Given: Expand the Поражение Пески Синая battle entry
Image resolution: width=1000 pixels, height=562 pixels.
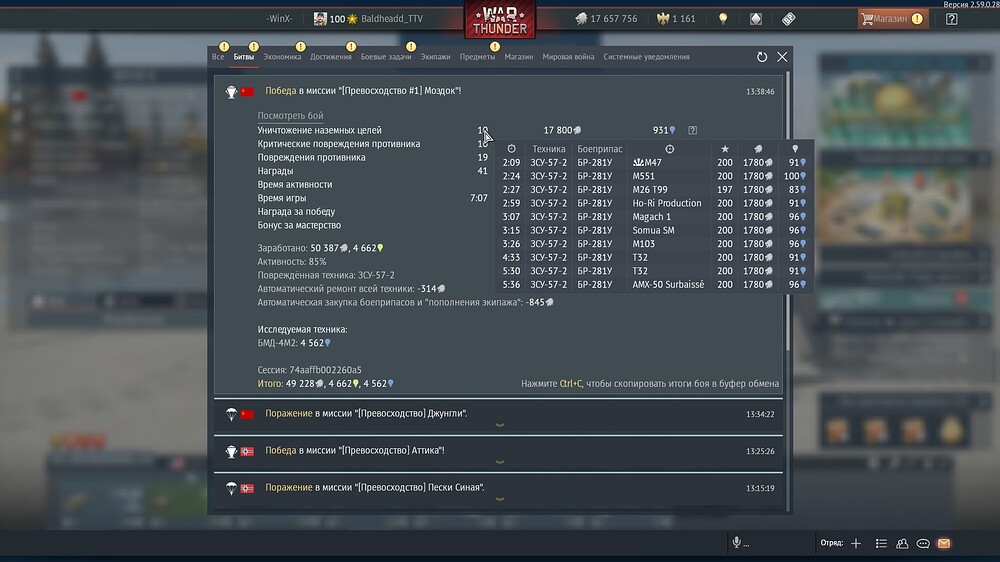Looking at the screenshot, I should [499, 491].
